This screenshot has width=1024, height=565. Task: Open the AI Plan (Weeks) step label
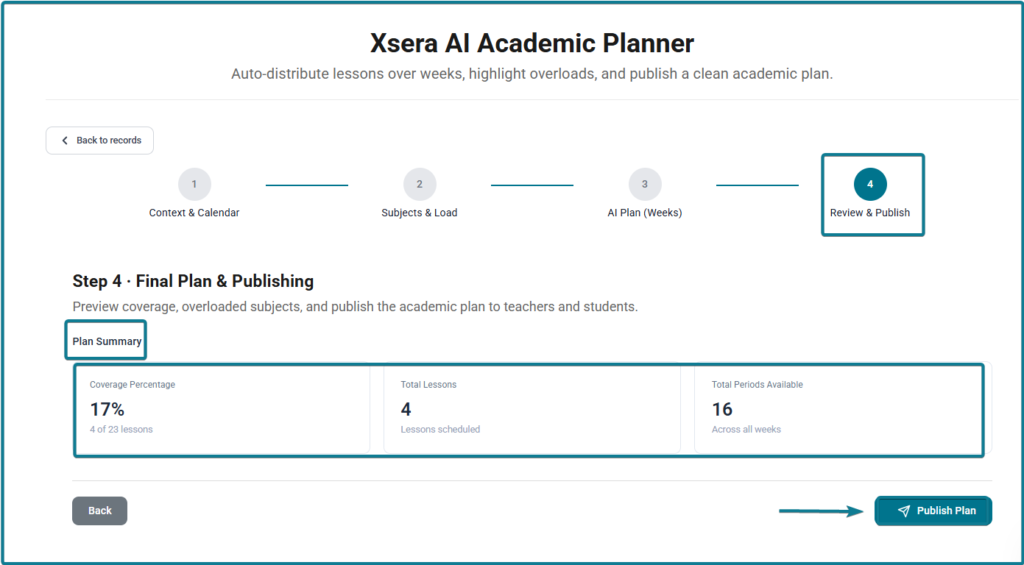tap(645, 213)
